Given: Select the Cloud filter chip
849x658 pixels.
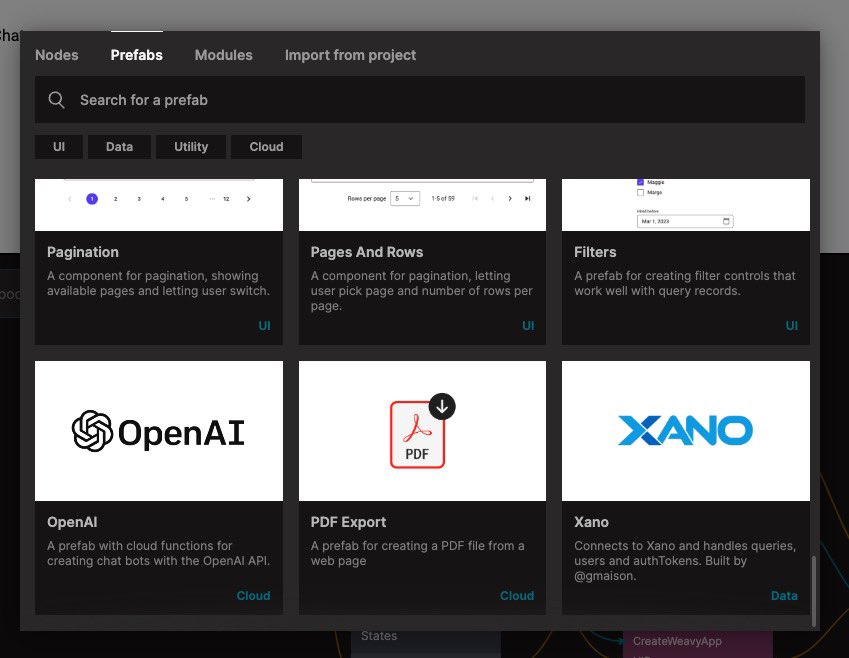Looking at the screenshot, I should click(266, 146).
